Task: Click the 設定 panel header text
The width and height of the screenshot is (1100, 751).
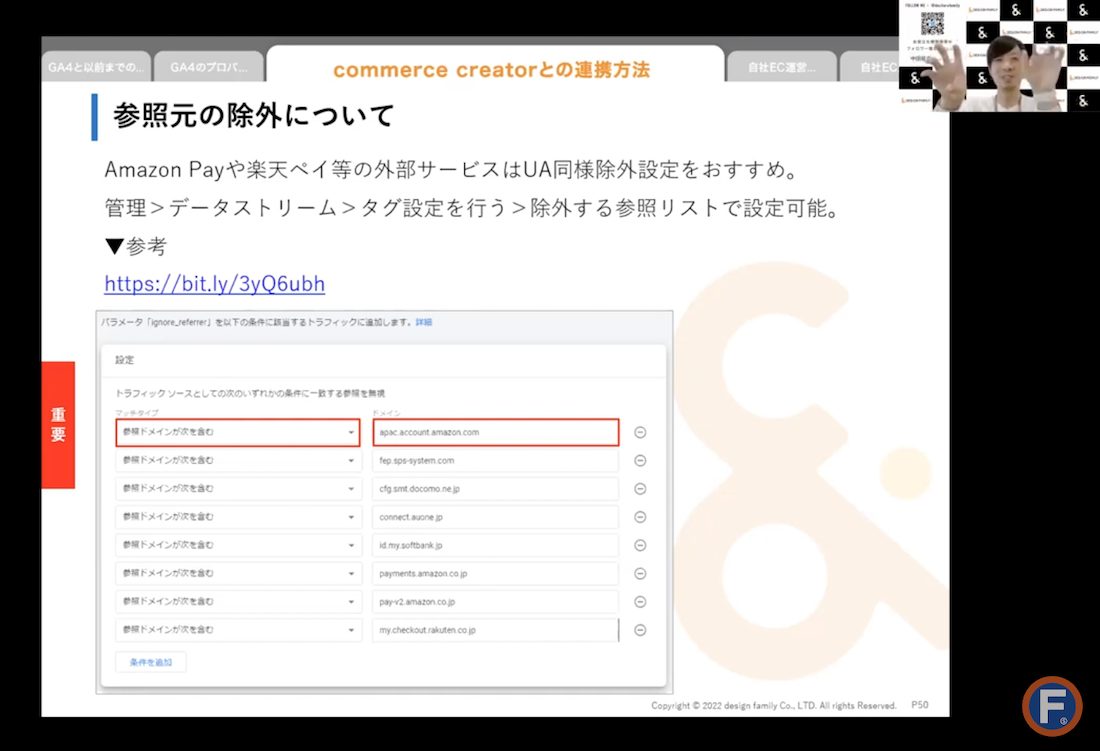Action: (x=125, y=360)
